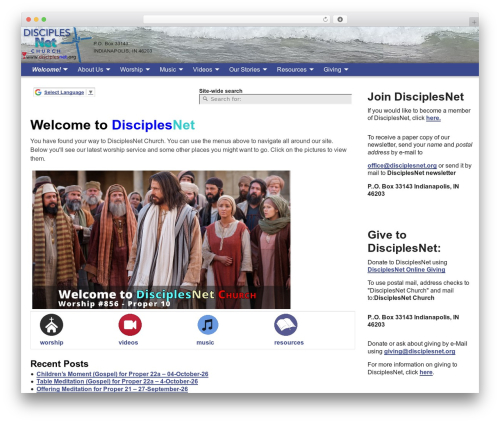Click the resources text label link
500x423 pixels.
click(289, 342)
